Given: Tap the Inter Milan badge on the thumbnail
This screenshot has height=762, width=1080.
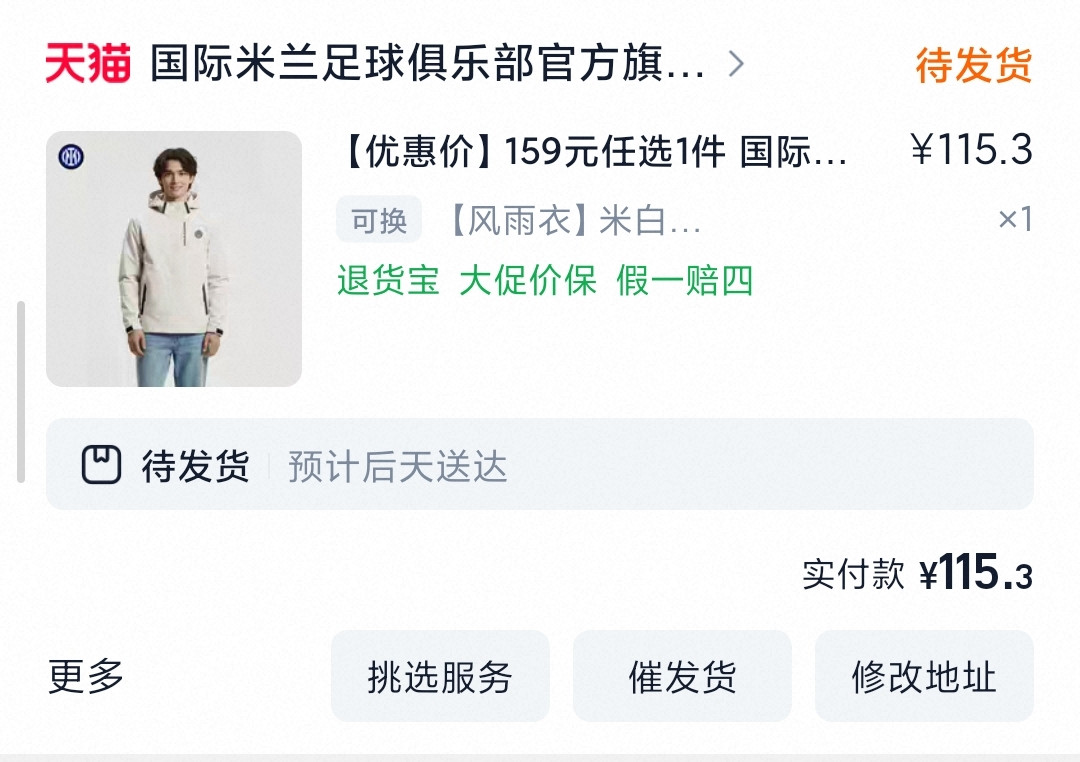Looking at the screenshot, I should (71, 157).
